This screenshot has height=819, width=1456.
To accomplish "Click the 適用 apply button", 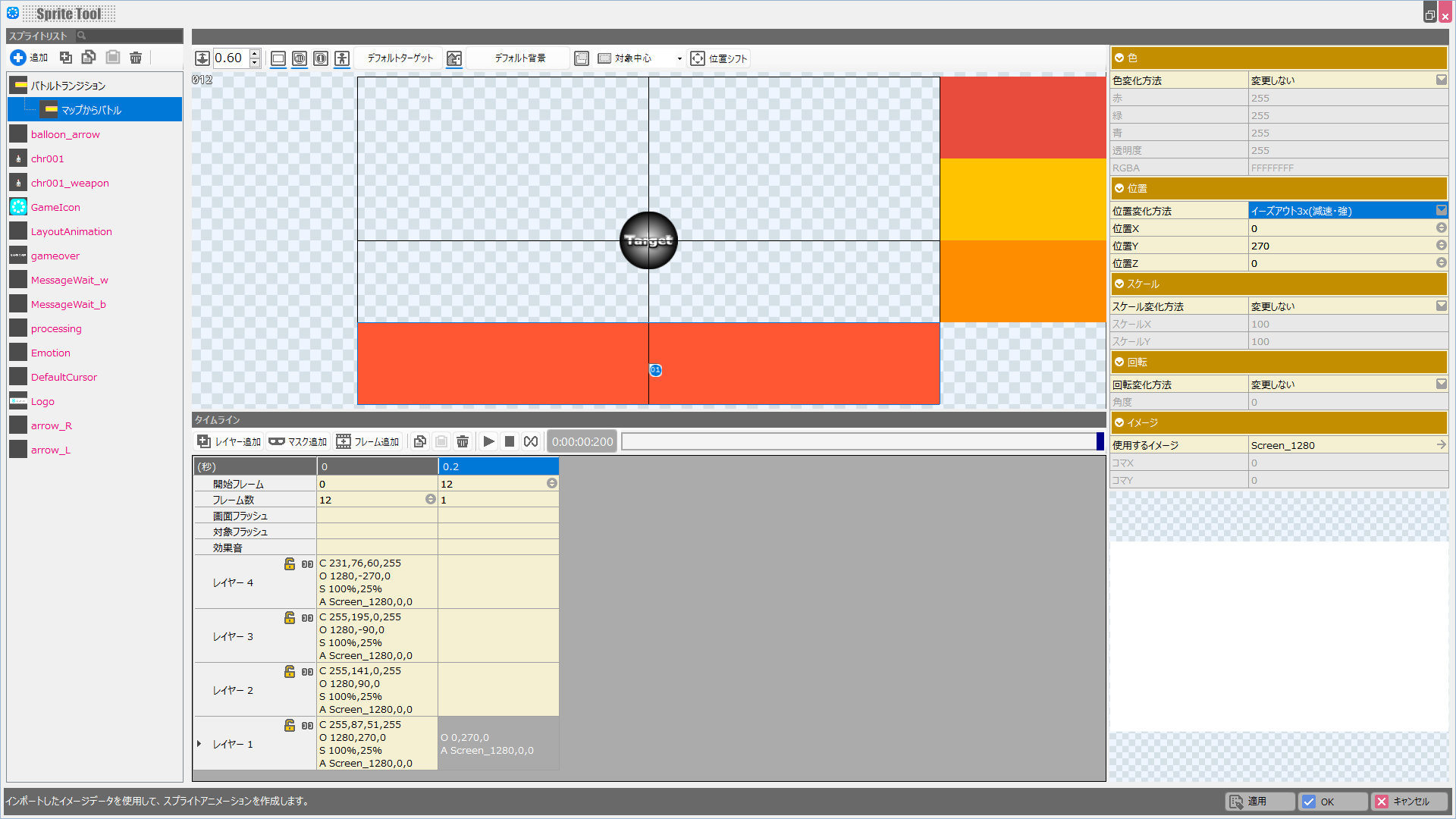I will pos(1259,802).
